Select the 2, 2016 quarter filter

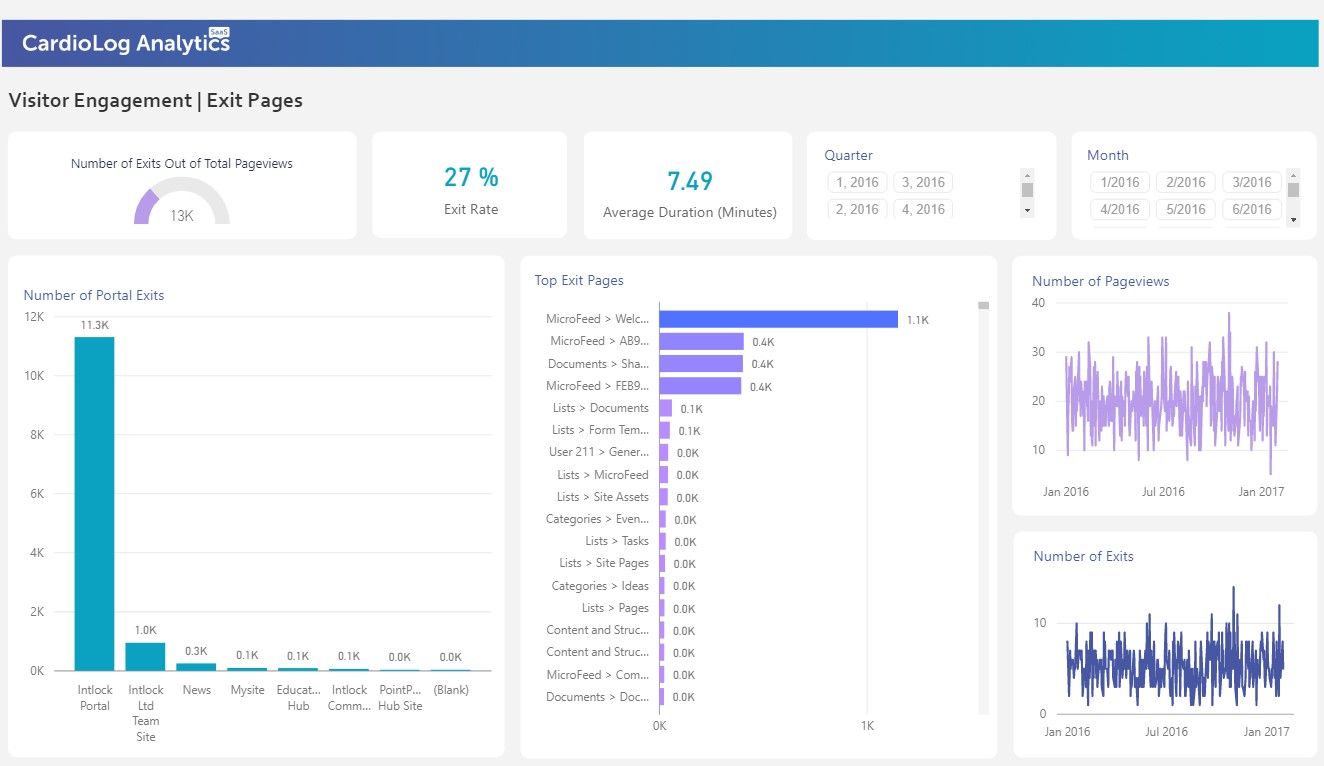click(857, 209)
